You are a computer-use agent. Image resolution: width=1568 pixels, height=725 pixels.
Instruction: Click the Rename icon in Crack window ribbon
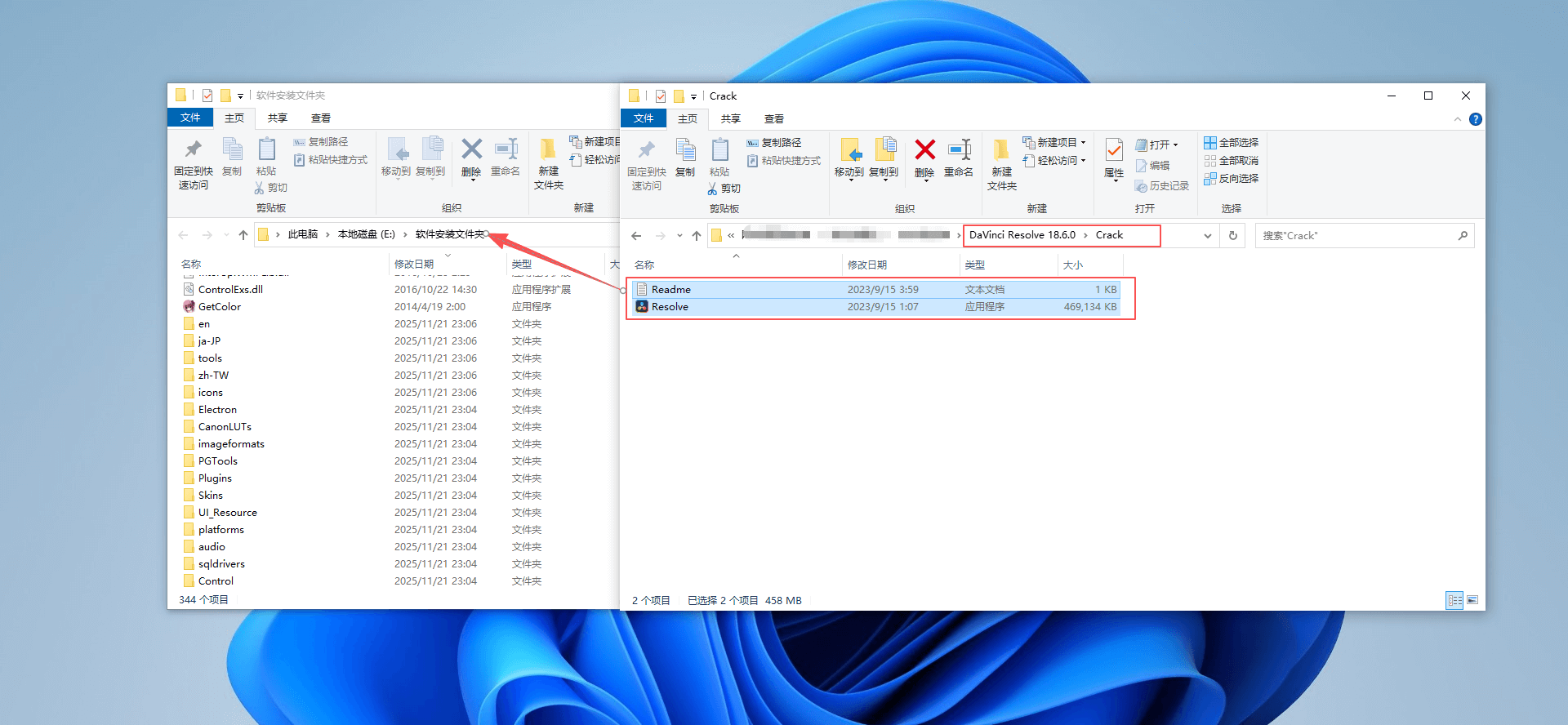[958, 157]
